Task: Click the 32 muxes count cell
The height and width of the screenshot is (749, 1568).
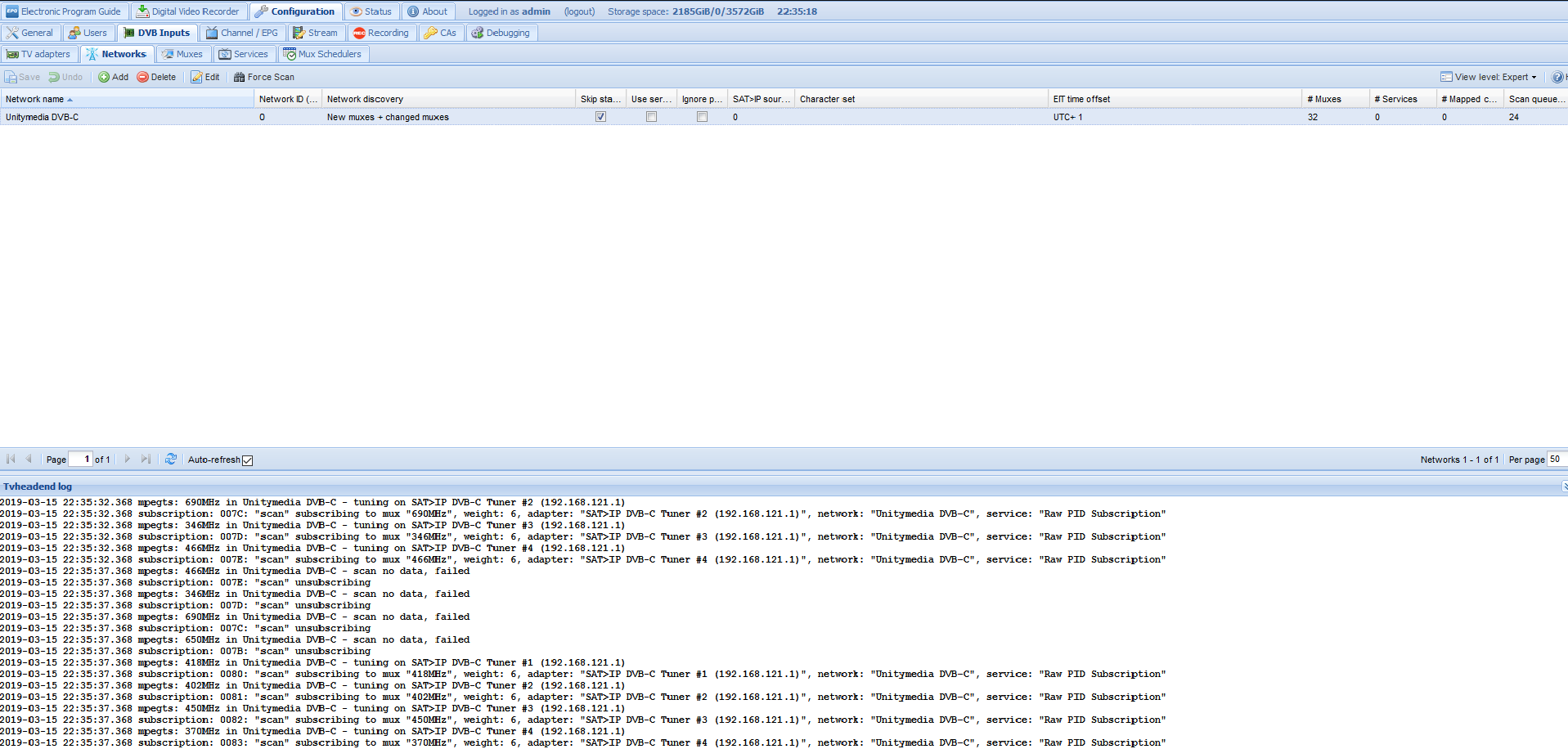Action: 1336,117
